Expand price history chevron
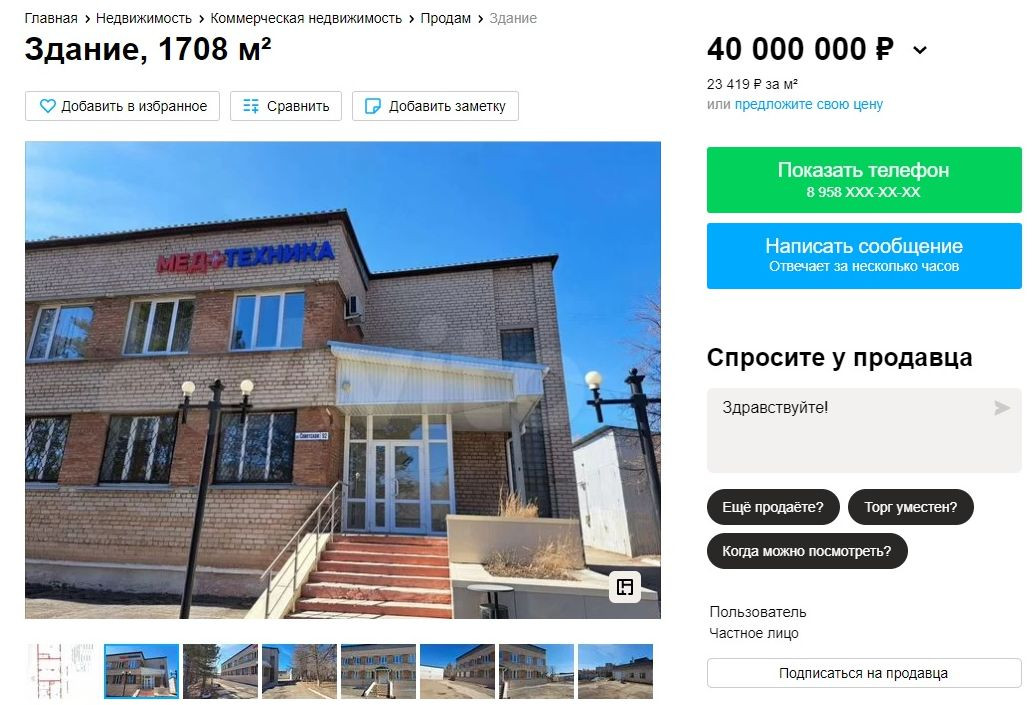This screenshot has width=1033, height=705. coord(920,50)
